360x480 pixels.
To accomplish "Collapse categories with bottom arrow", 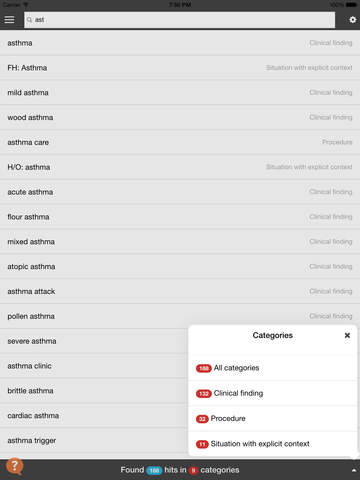I will 353,470.
